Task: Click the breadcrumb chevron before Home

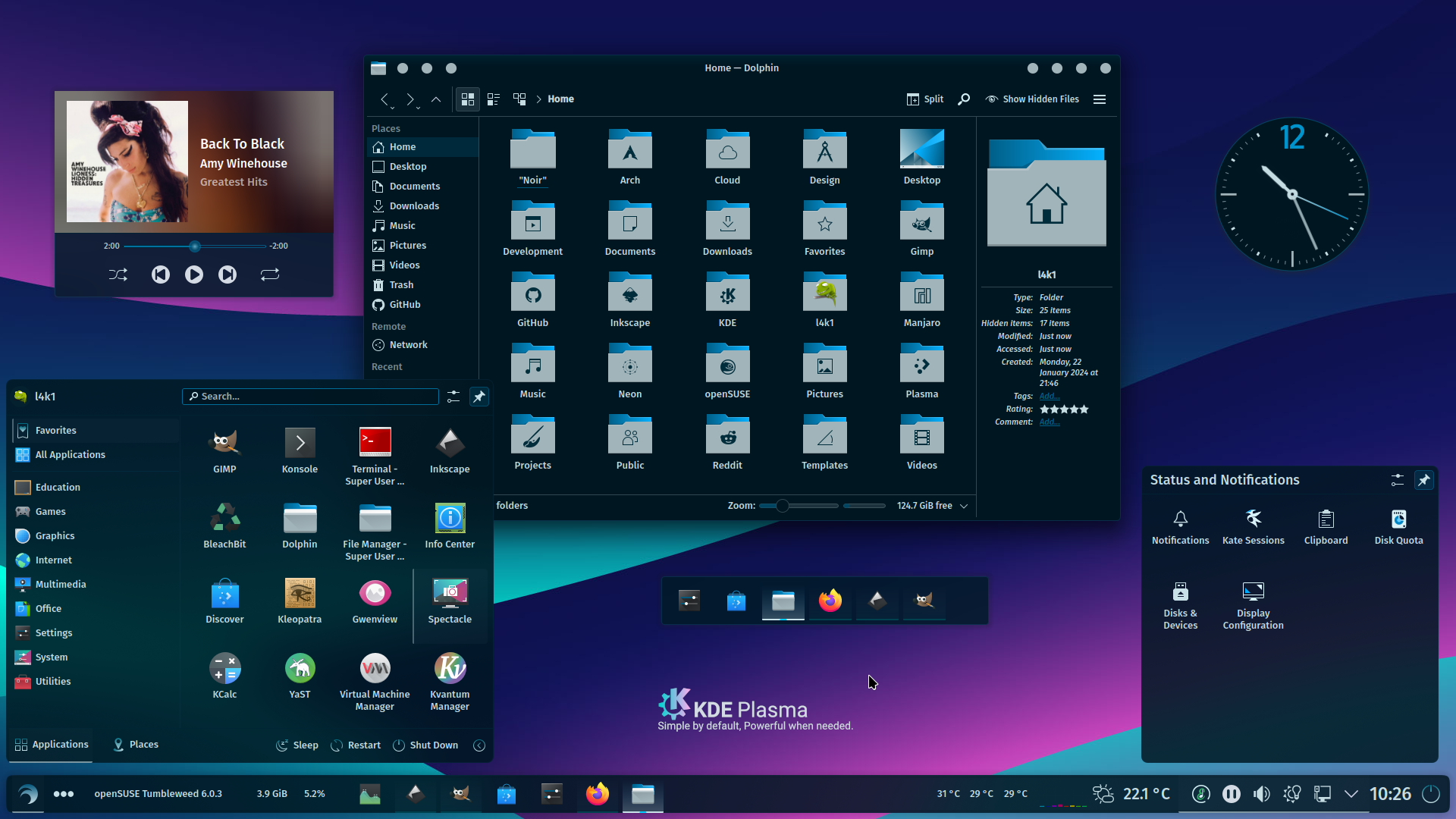Action: 538,99
